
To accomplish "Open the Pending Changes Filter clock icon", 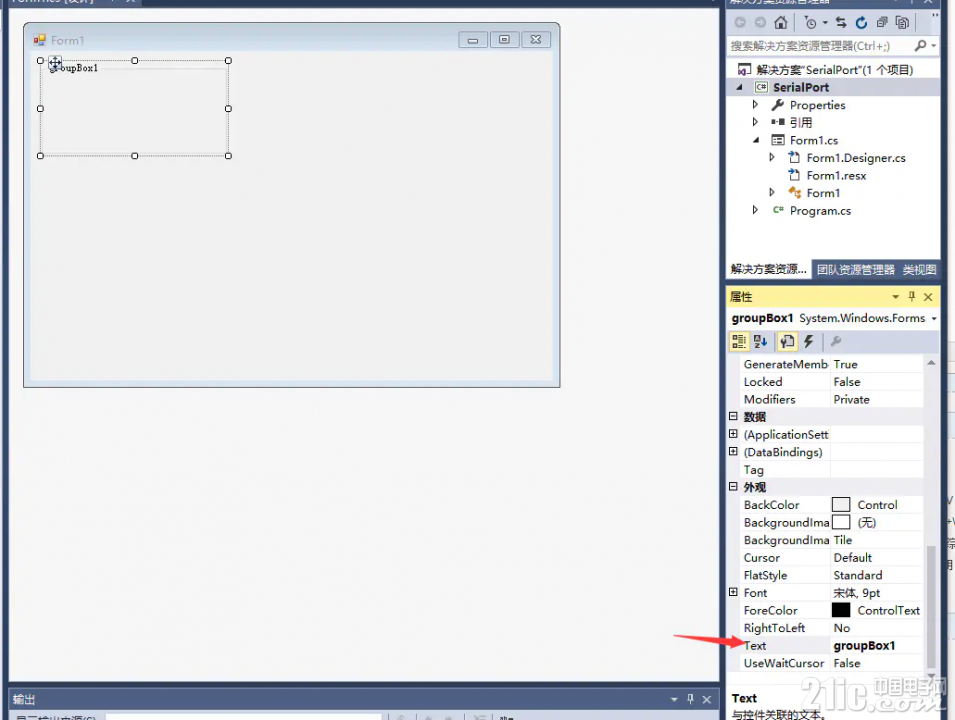I will pos(811,23).
